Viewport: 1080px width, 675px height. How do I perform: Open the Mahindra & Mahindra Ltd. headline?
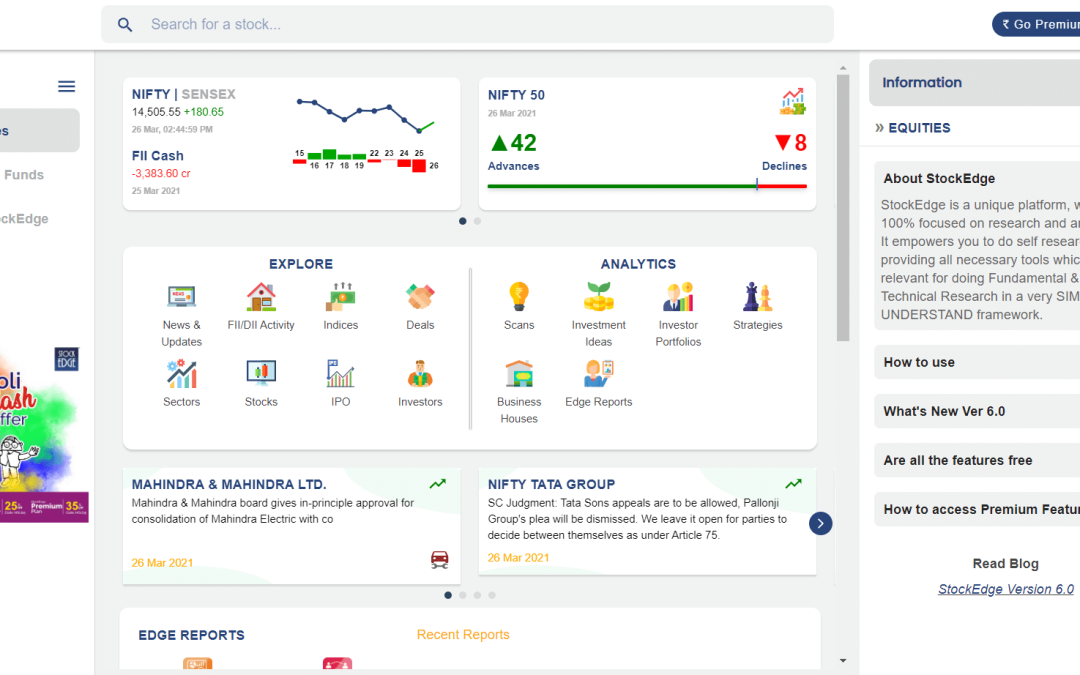[229, 484]
